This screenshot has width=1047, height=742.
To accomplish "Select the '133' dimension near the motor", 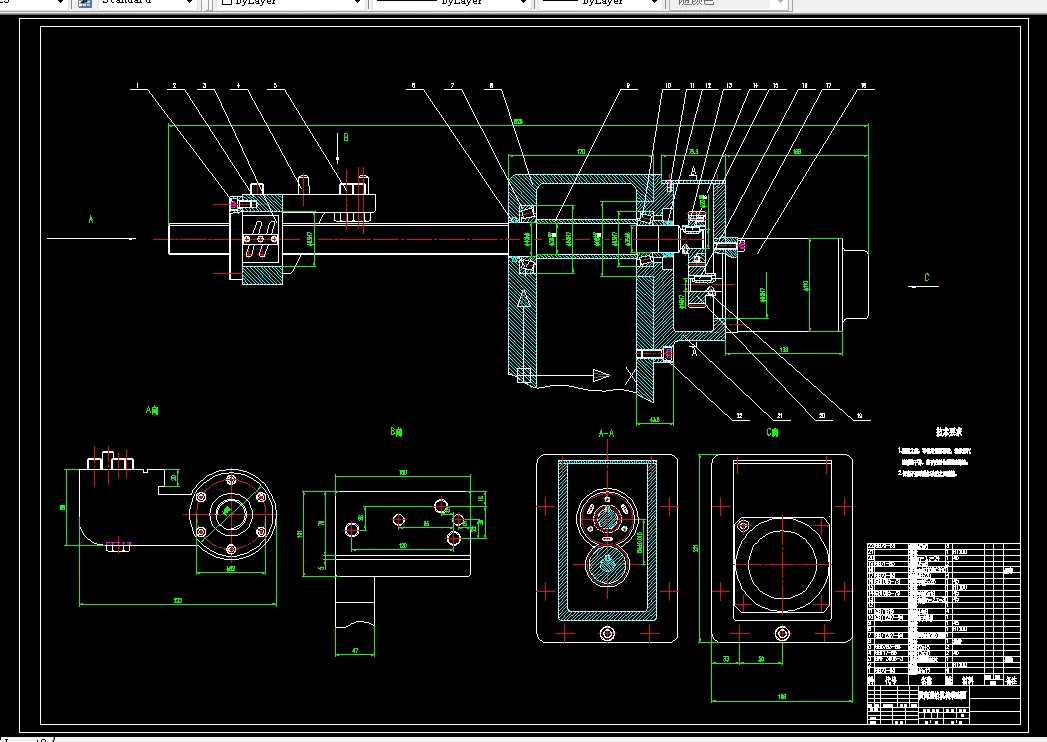I will point(784,349).
